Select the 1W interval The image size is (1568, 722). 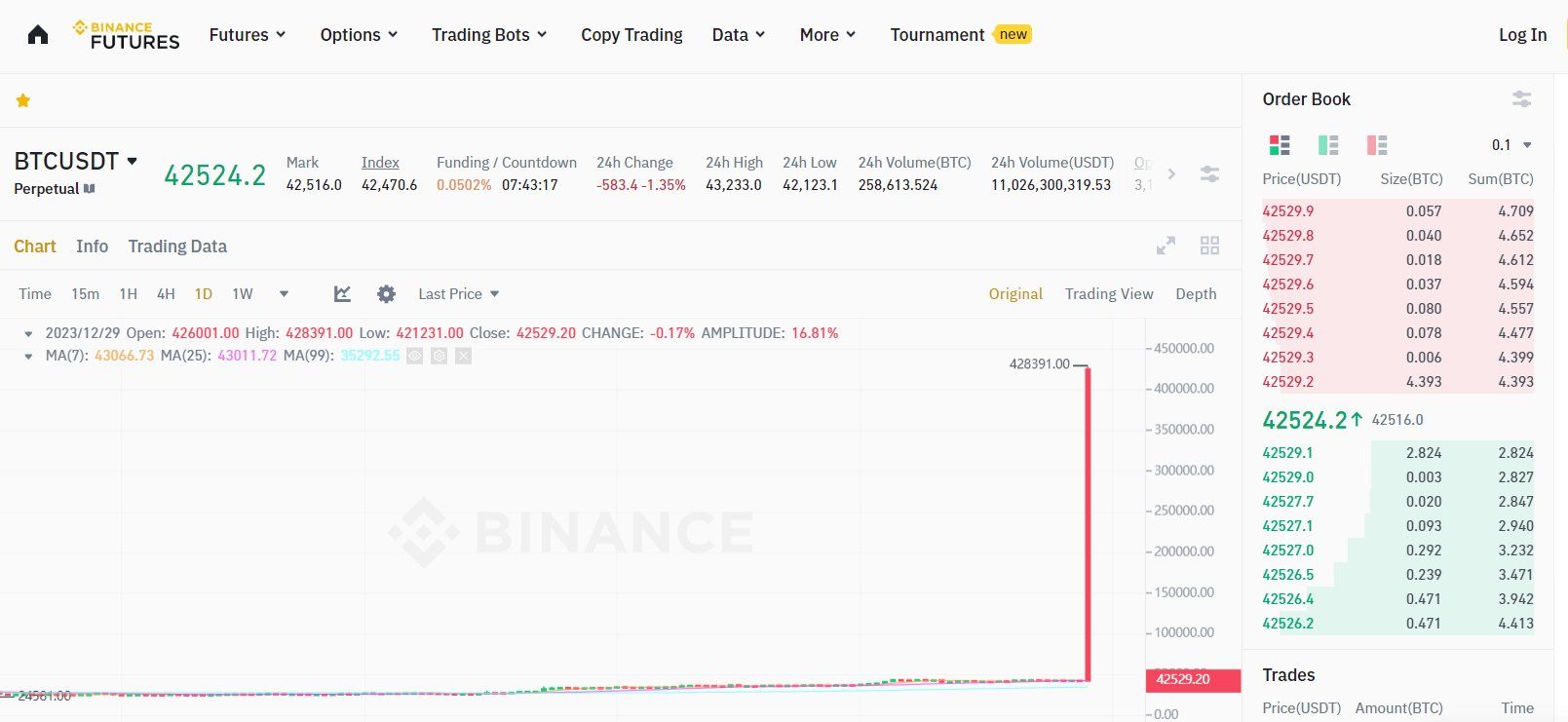tap(243, 294)
